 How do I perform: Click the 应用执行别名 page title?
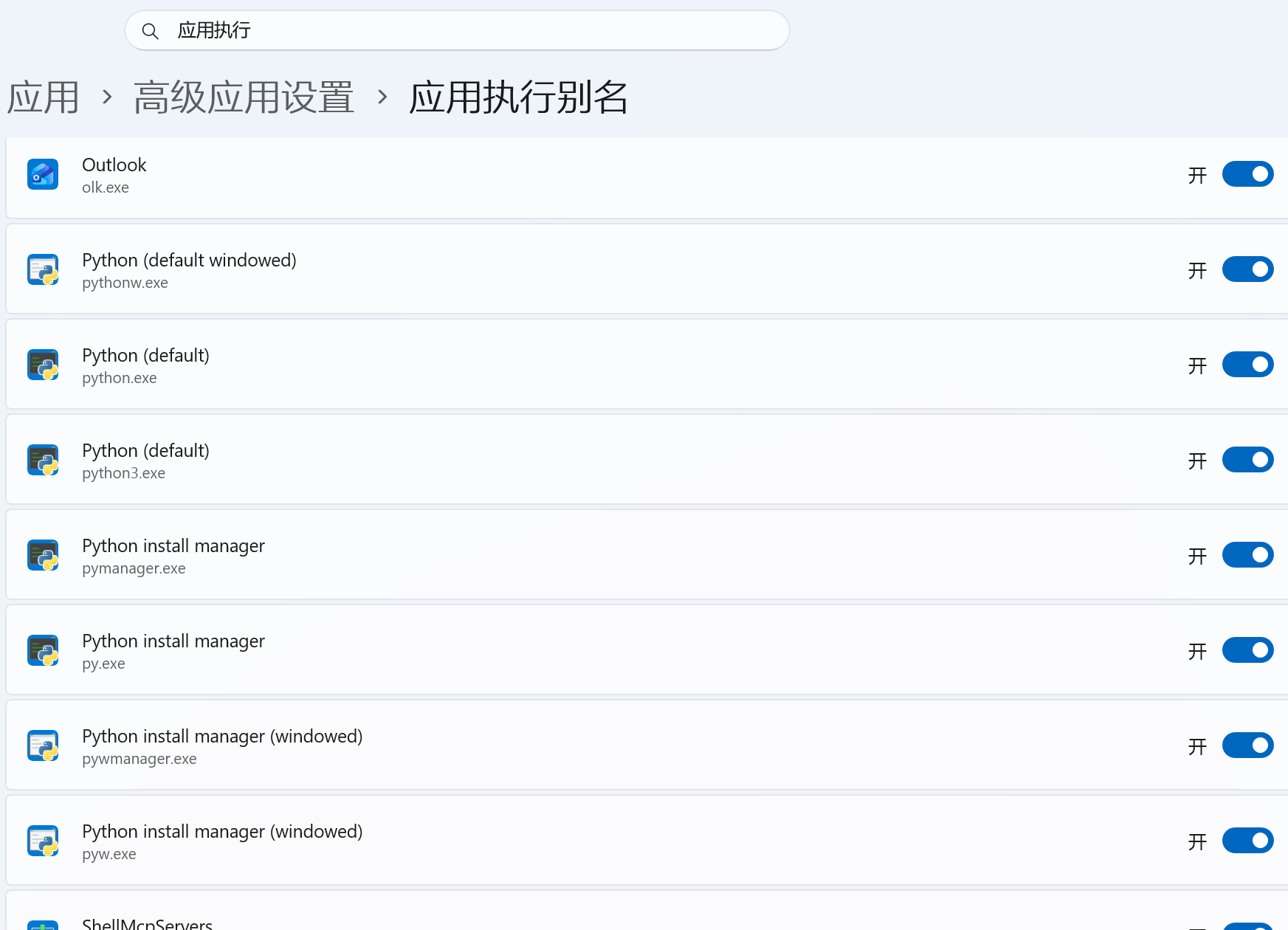pos(519,97)
